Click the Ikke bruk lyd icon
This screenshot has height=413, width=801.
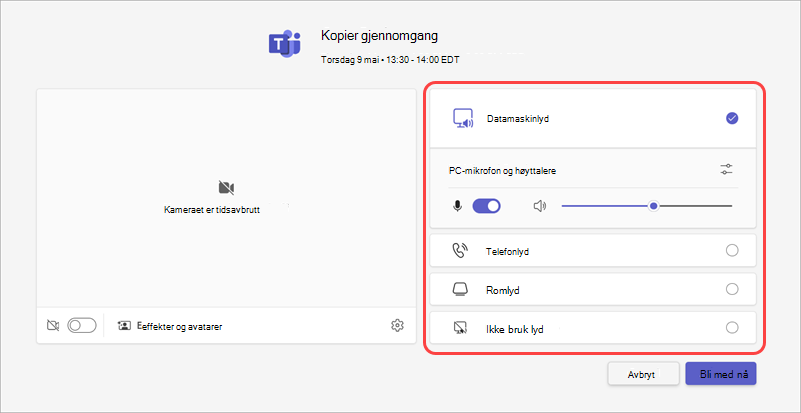(460, 328)
